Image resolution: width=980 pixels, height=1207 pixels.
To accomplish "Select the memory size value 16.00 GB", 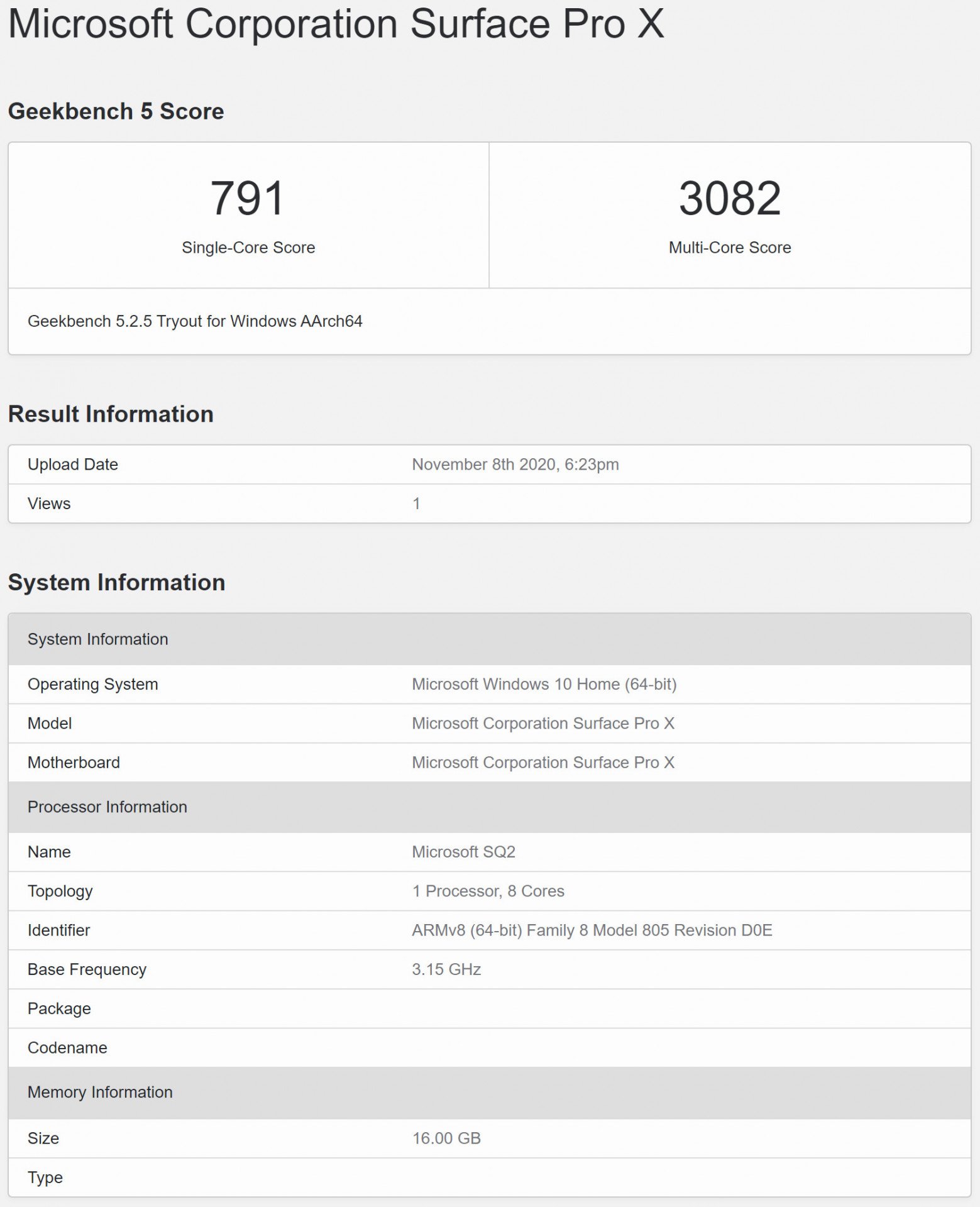I will click(446, 1138).
